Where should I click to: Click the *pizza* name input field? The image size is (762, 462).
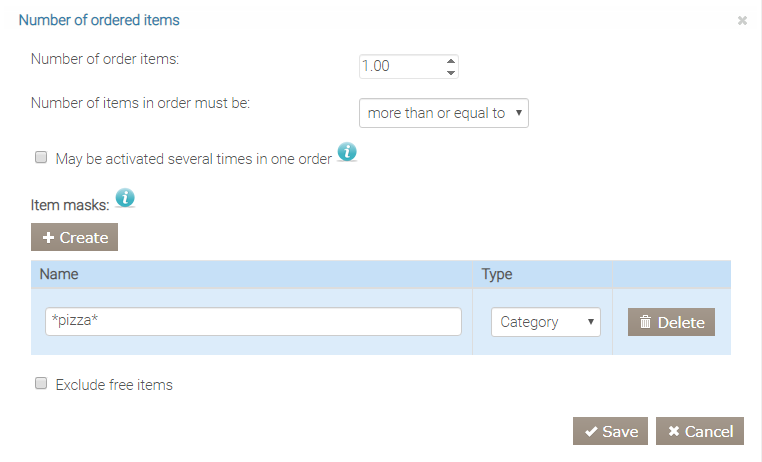click(253, 322)
